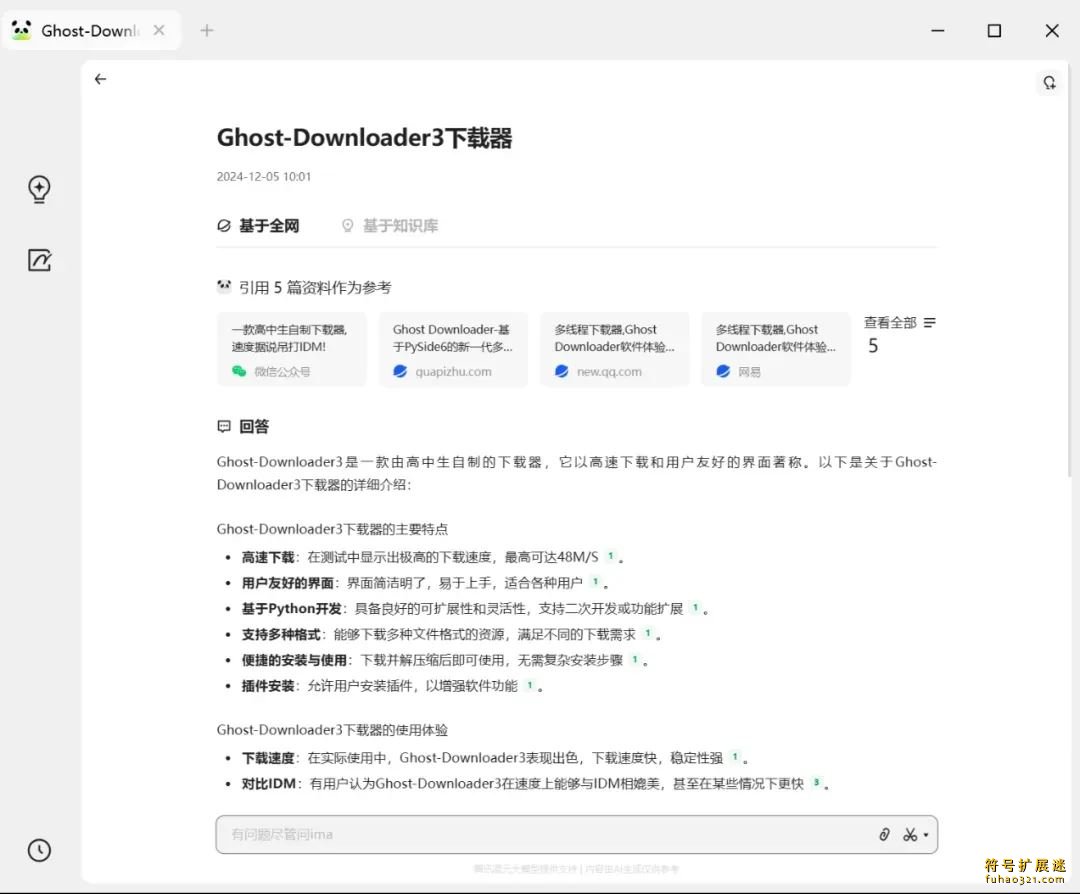This screenshot has height=894, width=1080.
Task: Open the quapizhu.com reference card
Action: tap(453, 349)
